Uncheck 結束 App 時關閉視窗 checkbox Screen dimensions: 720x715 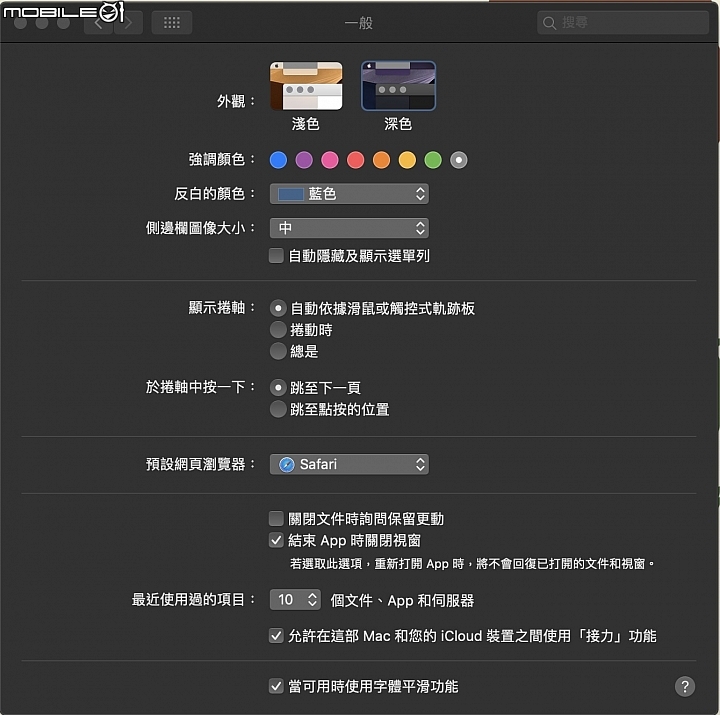[x=276, y=540]
